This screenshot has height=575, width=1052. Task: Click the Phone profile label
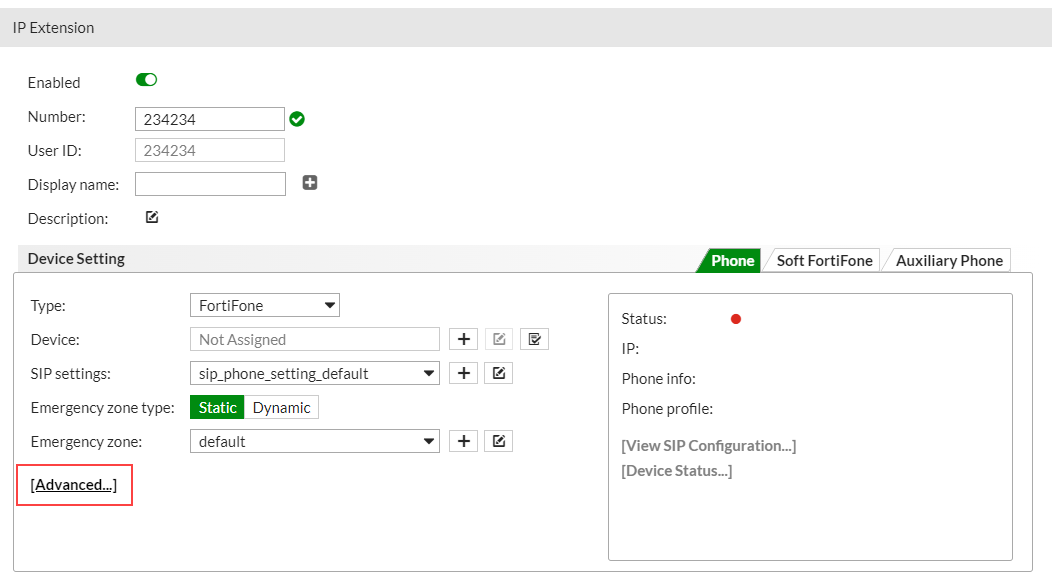pos(667,409)
